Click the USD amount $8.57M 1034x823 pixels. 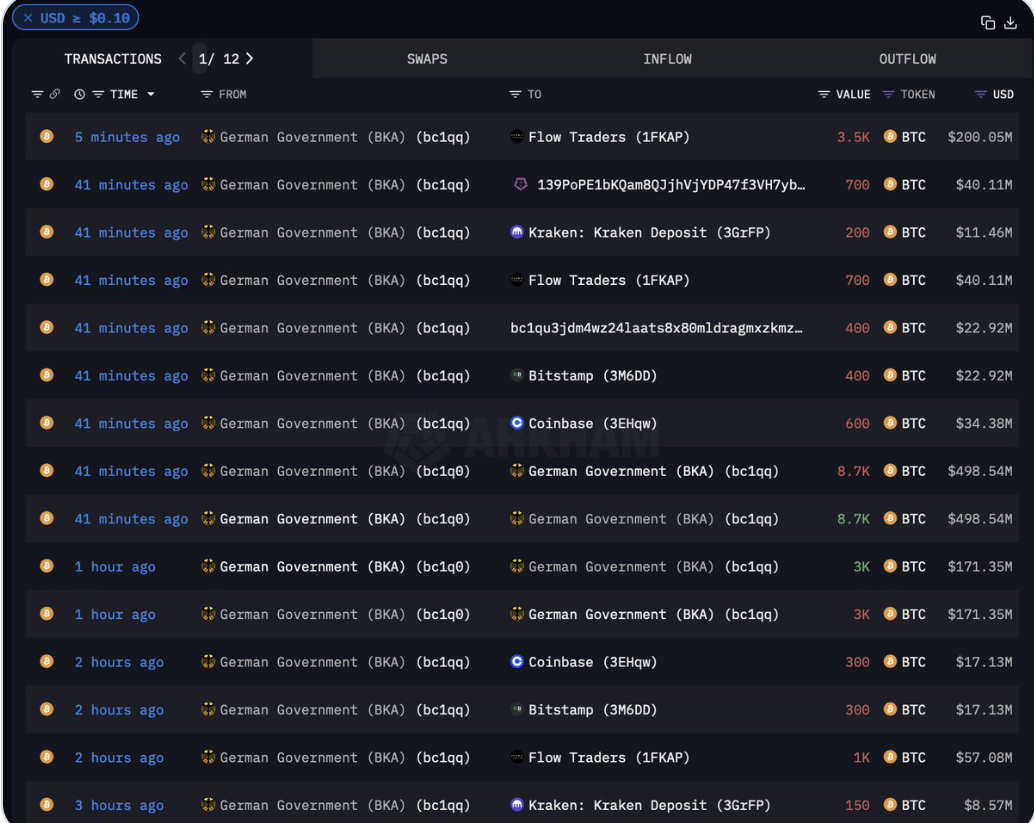pos(988,805)
